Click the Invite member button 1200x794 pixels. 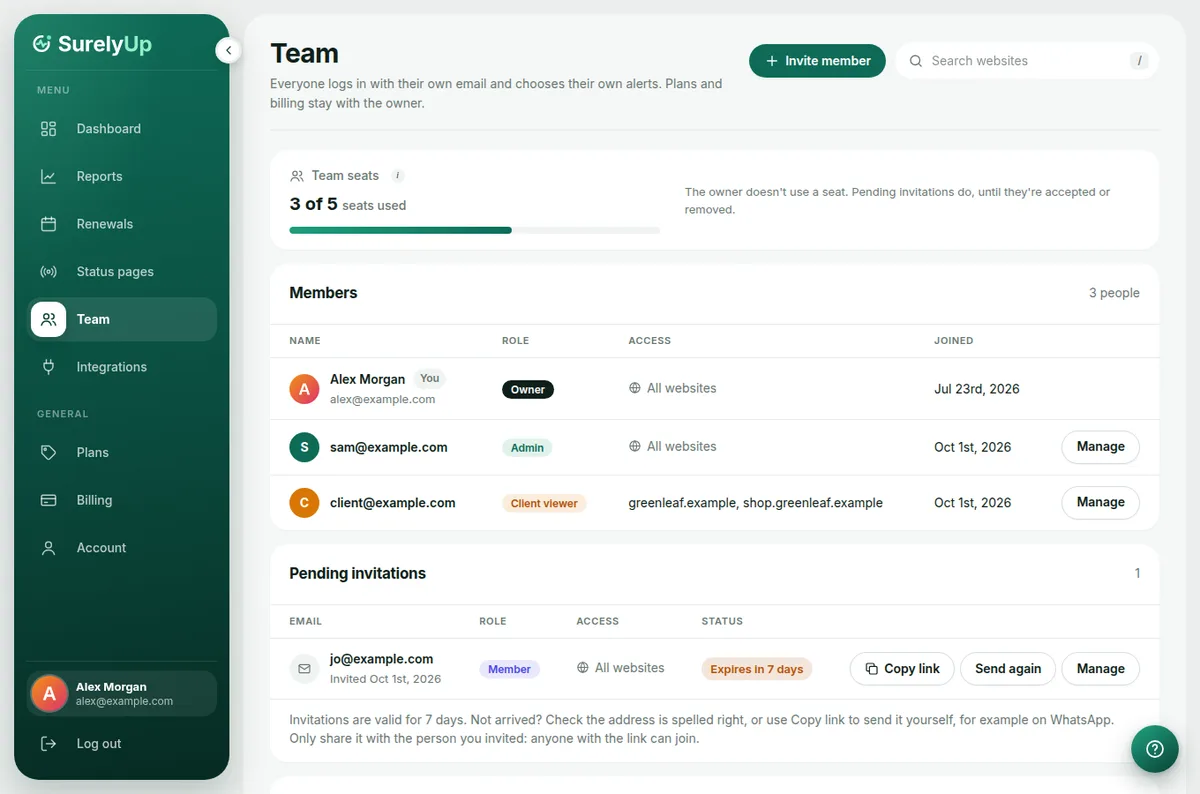[817, 61]
